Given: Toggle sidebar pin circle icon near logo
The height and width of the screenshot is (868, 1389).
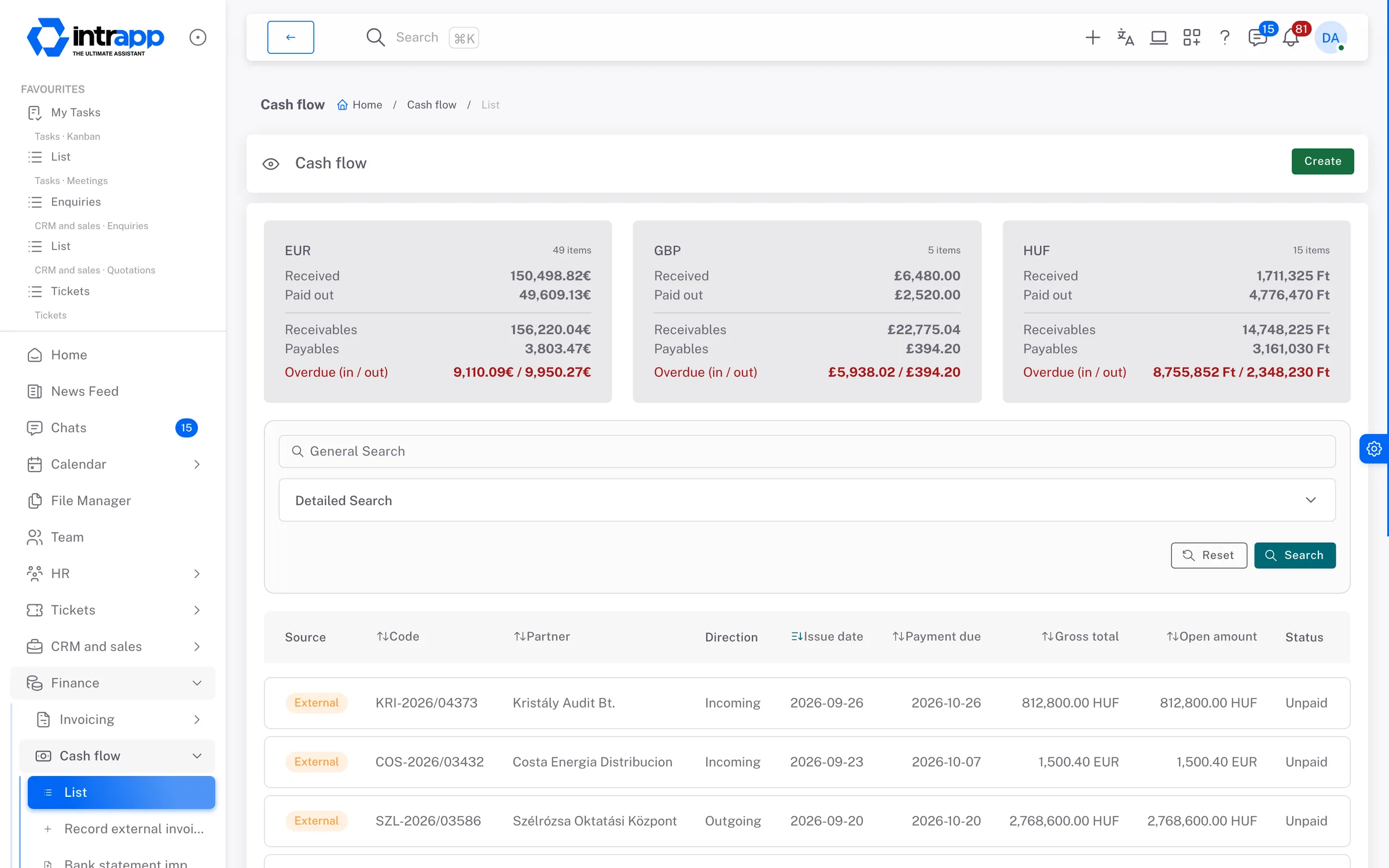Looking at the screenshot, I should pos(198,37).
